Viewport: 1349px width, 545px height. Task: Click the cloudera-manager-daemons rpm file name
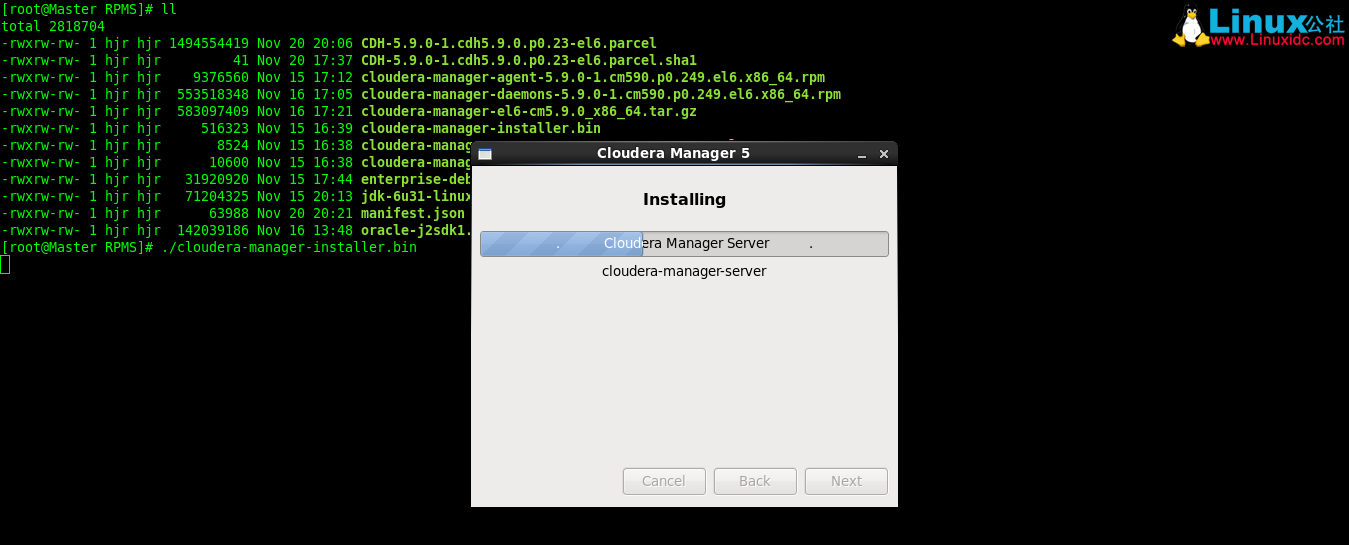(x=600, y=94)
